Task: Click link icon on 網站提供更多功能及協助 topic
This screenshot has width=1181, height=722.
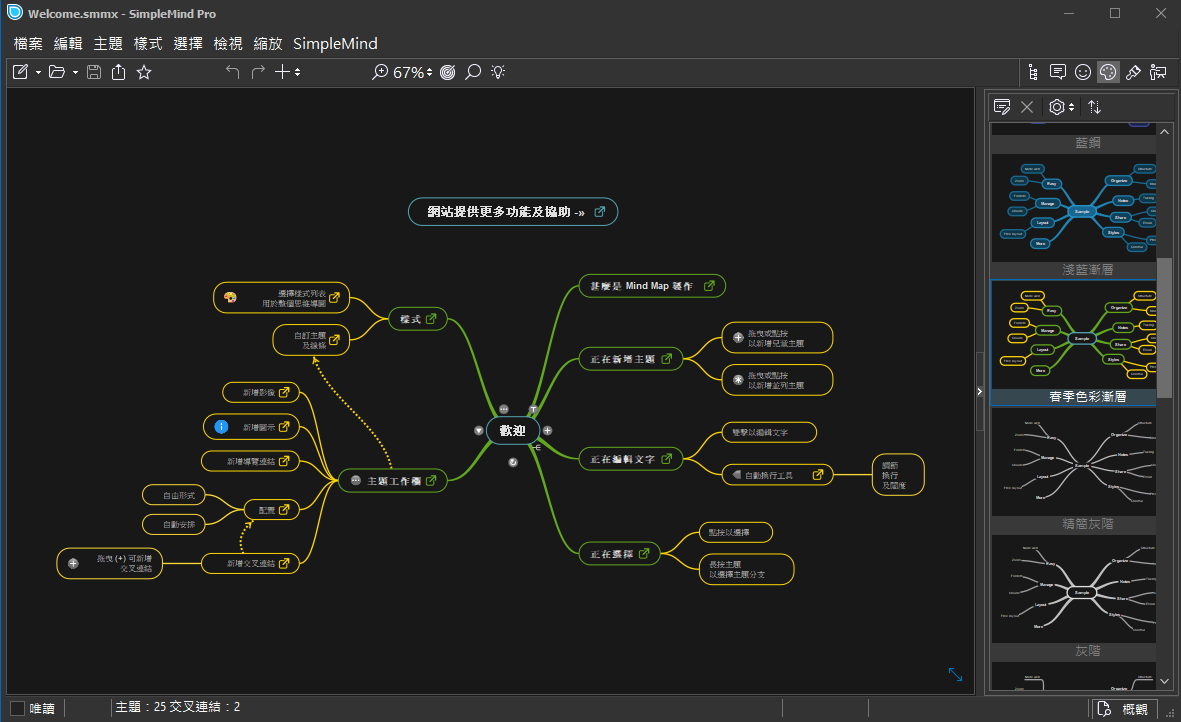Action: (600, 212)
